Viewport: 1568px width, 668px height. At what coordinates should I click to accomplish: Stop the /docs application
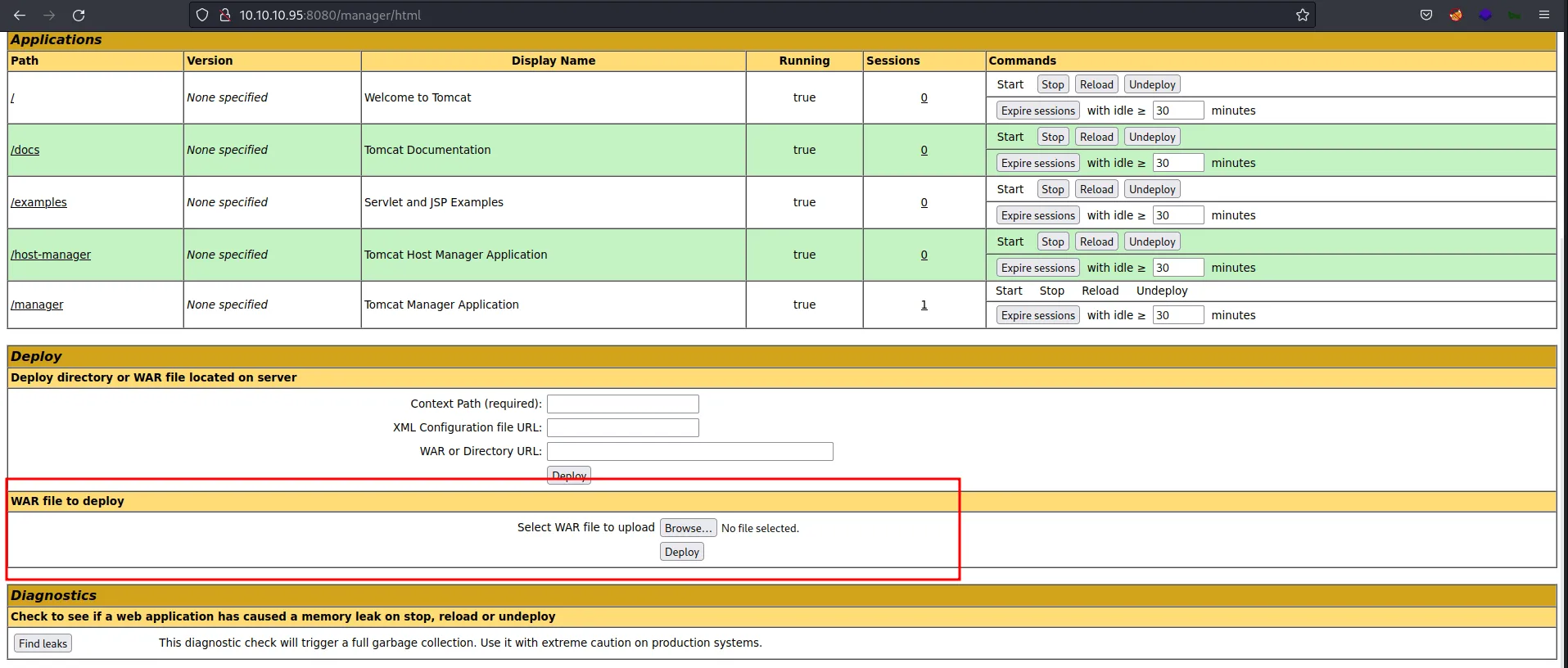[x=1052, y=137]
